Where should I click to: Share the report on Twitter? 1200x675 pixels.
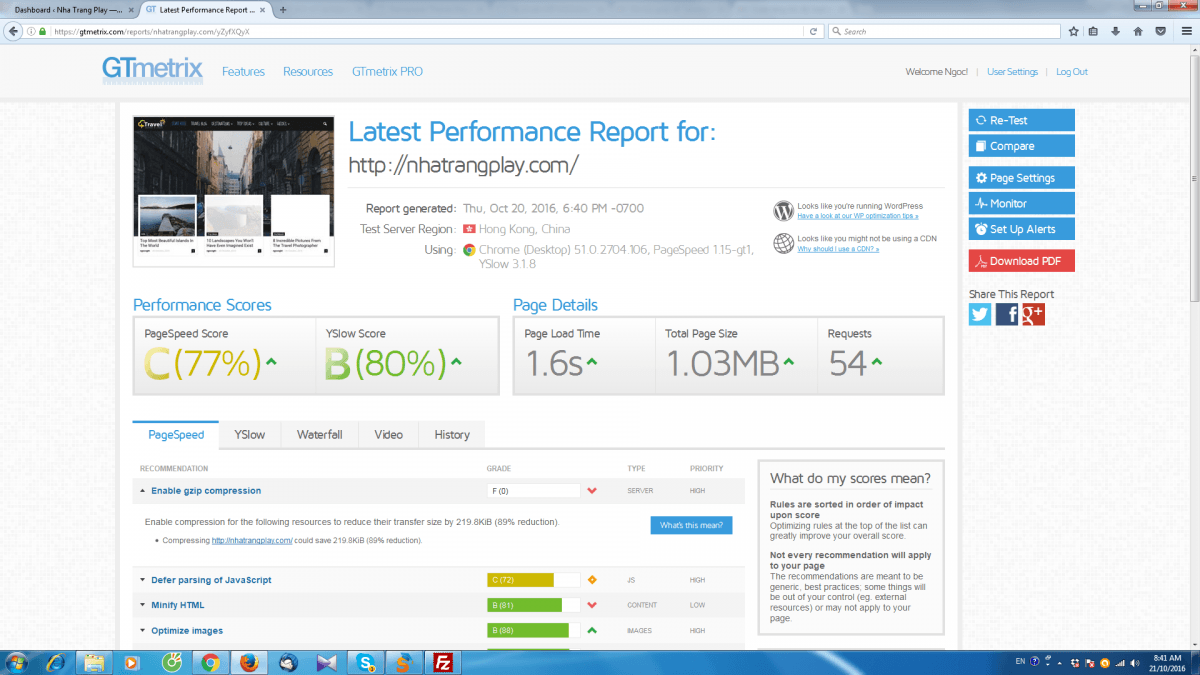[x=980, y=314]
